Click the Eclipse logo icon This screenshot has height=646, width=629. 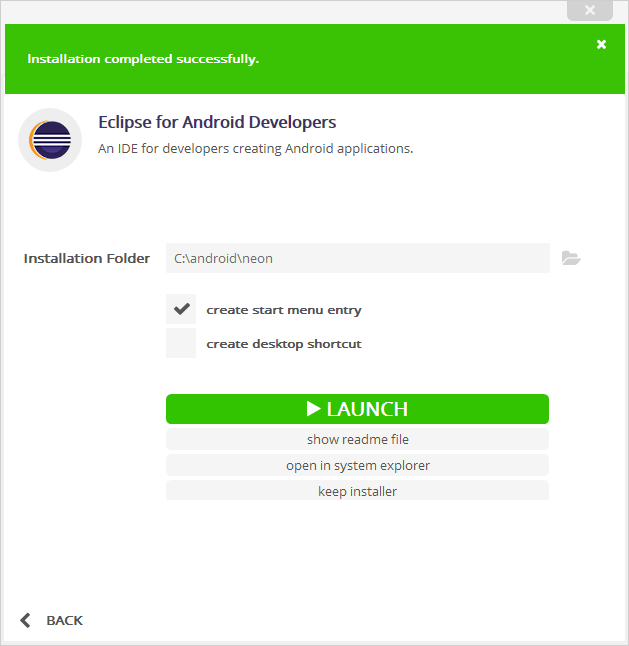pos(50,140)
